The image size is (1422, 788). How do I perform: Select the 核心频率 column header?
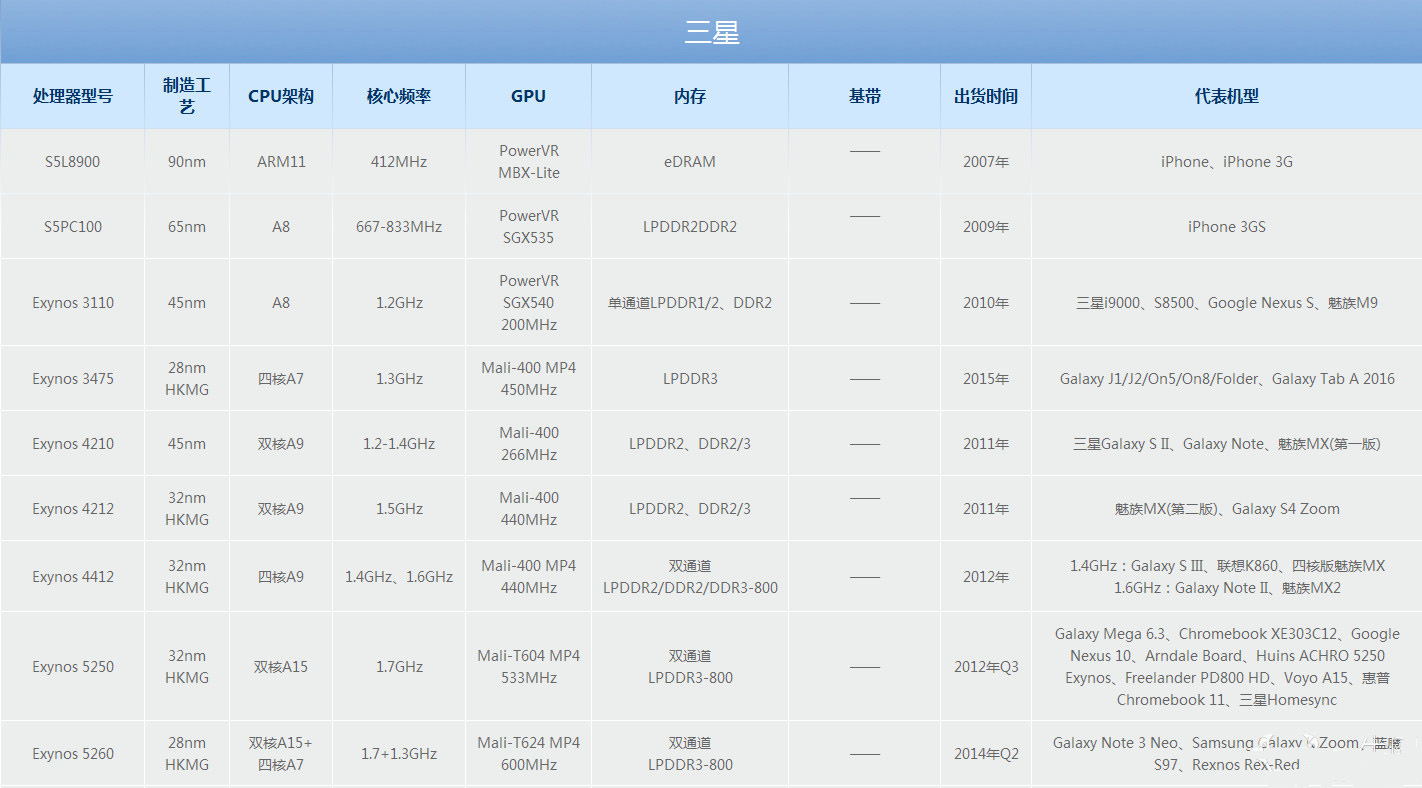399,96
